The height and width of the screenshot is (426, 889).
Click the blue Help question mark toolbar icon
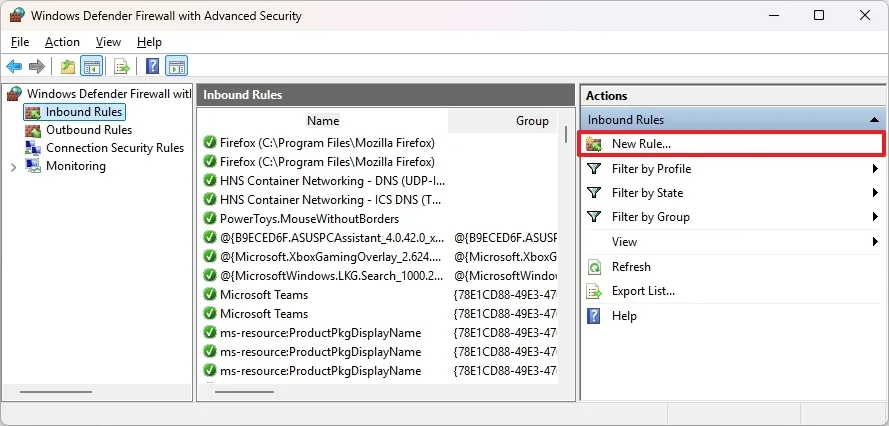(152, 66)
